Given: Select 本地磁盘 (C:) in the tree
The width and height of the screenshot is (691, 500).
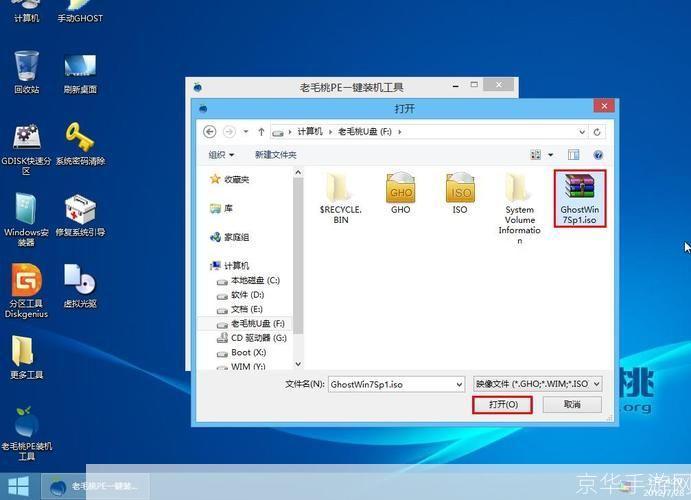Looking at the screenshot, I should 249,281.
